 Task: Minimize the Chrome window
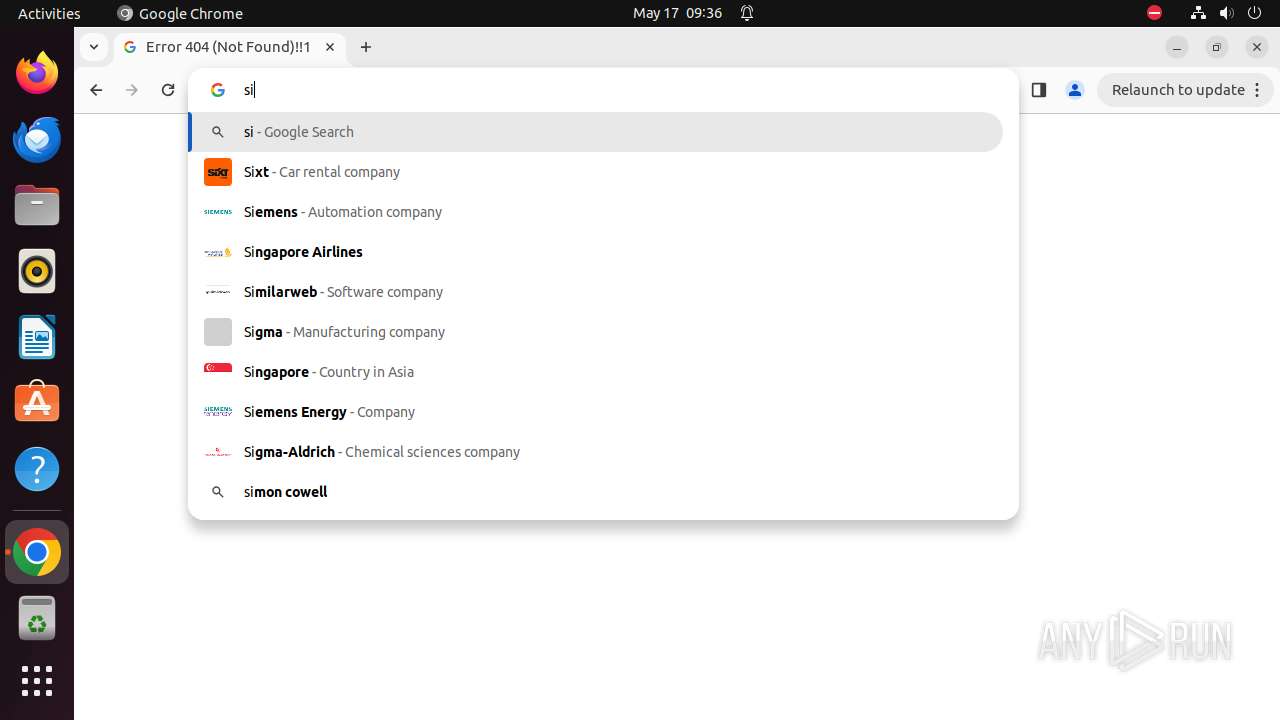pos(1177,47)
